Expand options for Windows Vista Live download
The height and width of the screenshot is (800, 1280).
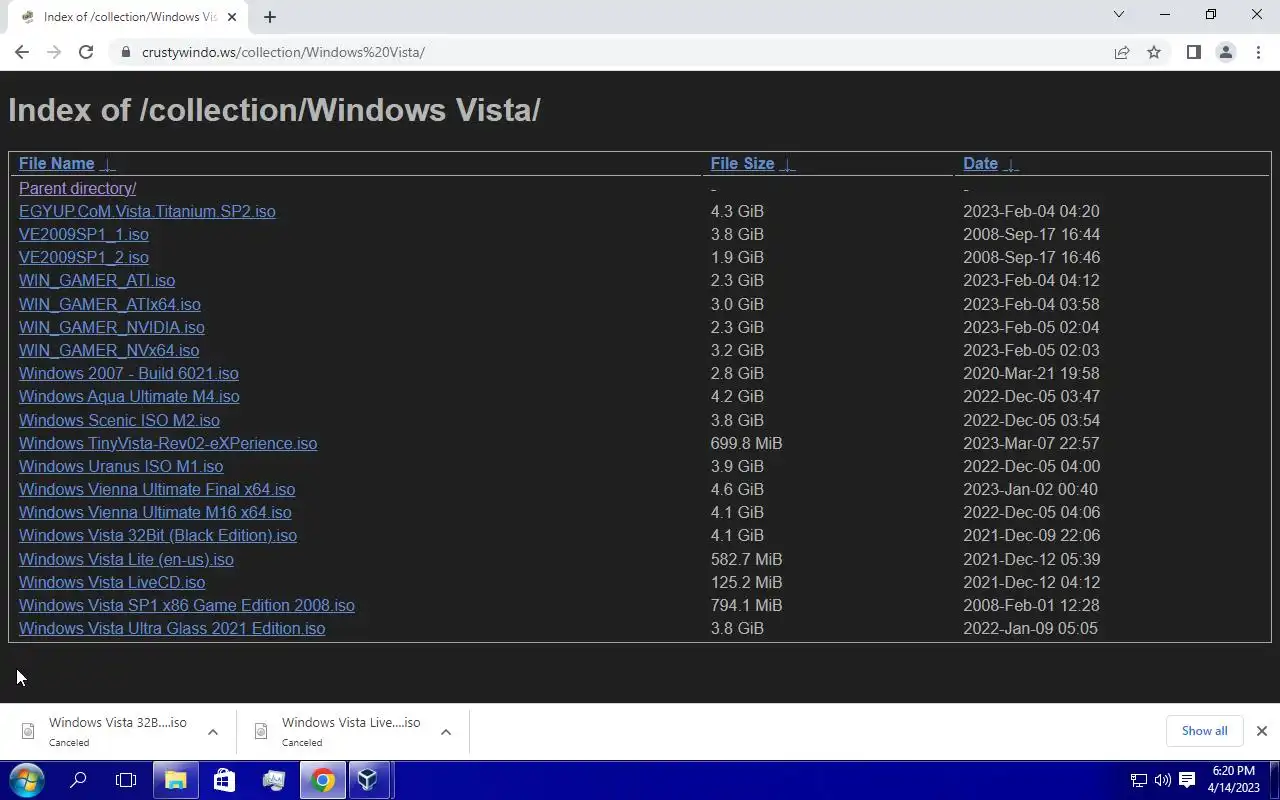click(446, 732)
